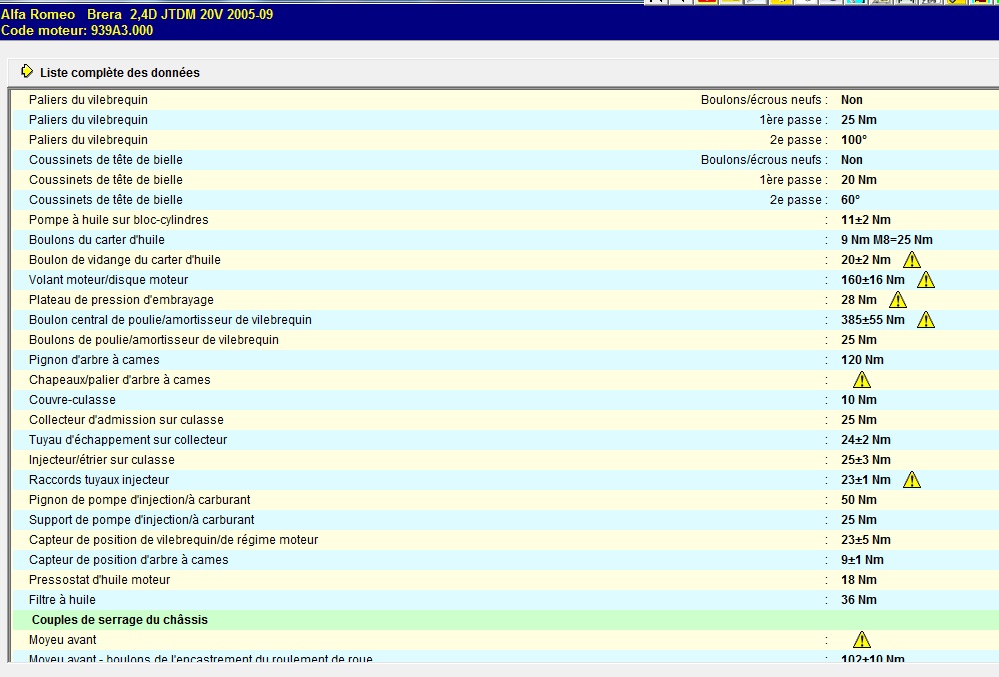Select the Boulons du carter d'huile row
The image size is (999, 677).
(x=97, y=240)
